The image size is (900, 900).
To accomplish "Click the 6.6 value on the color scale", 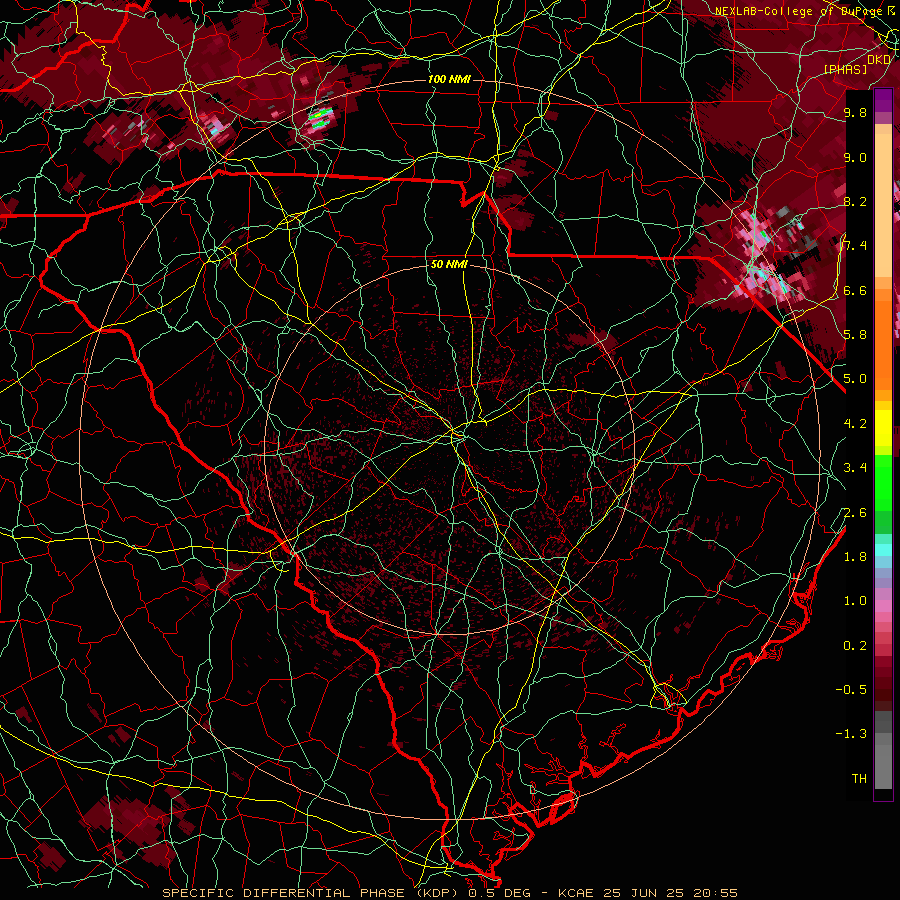I will [855, 291].
